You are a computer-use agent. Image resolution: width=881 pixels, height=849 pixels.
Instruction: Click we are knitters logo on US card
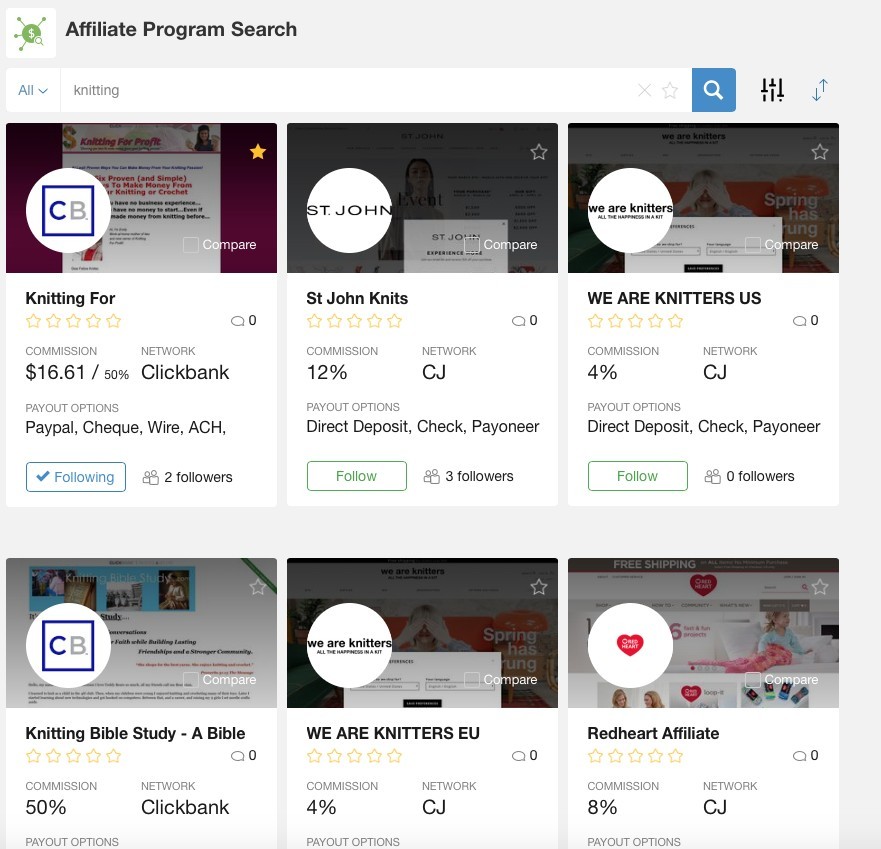630,210
